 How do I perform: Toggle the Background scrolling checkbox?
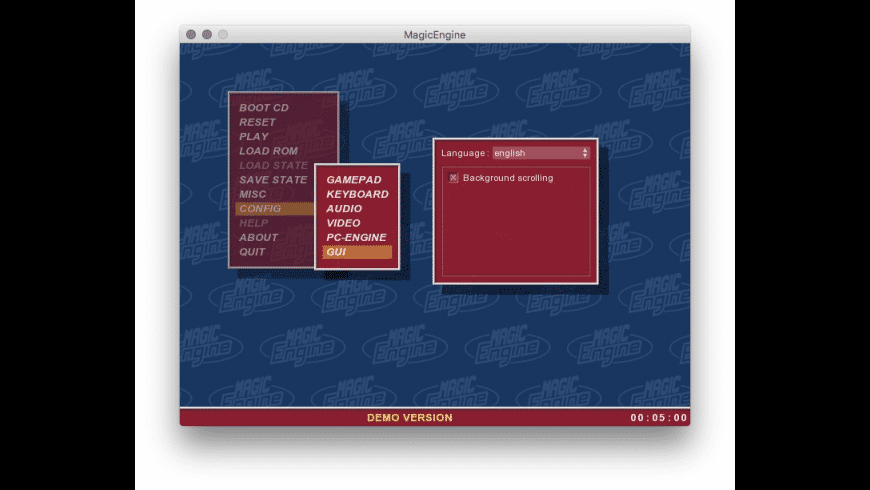453,178
